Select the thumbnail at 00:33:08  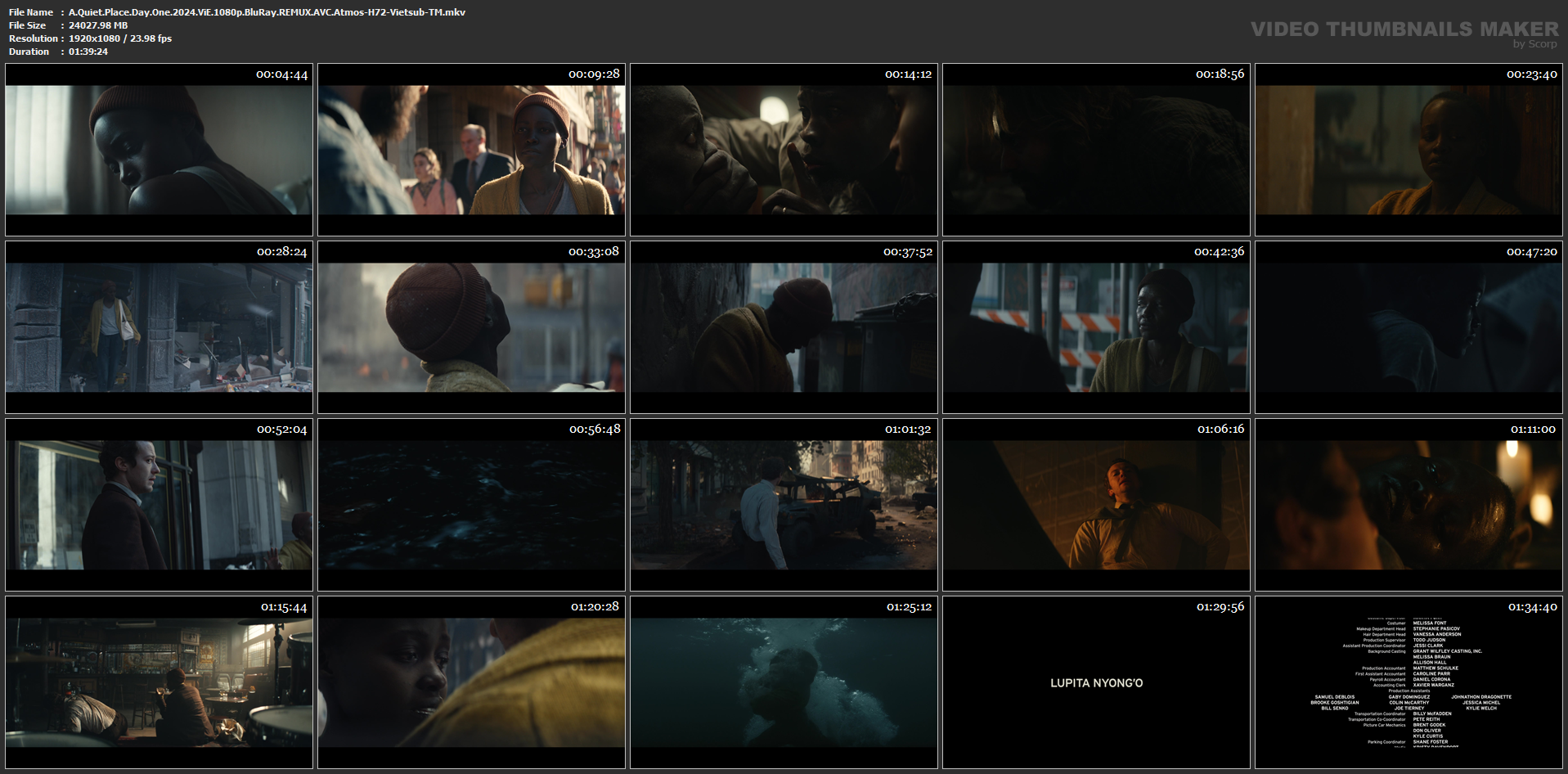[471, 327]
